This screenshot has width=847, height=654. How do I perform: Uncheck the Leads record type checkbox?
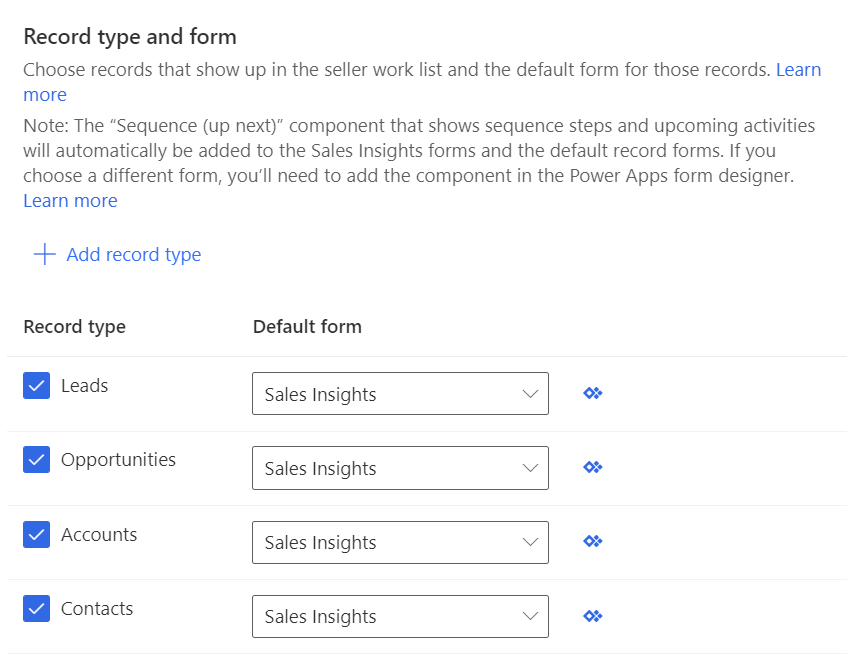pyautogui.click(x=37, y=386)
